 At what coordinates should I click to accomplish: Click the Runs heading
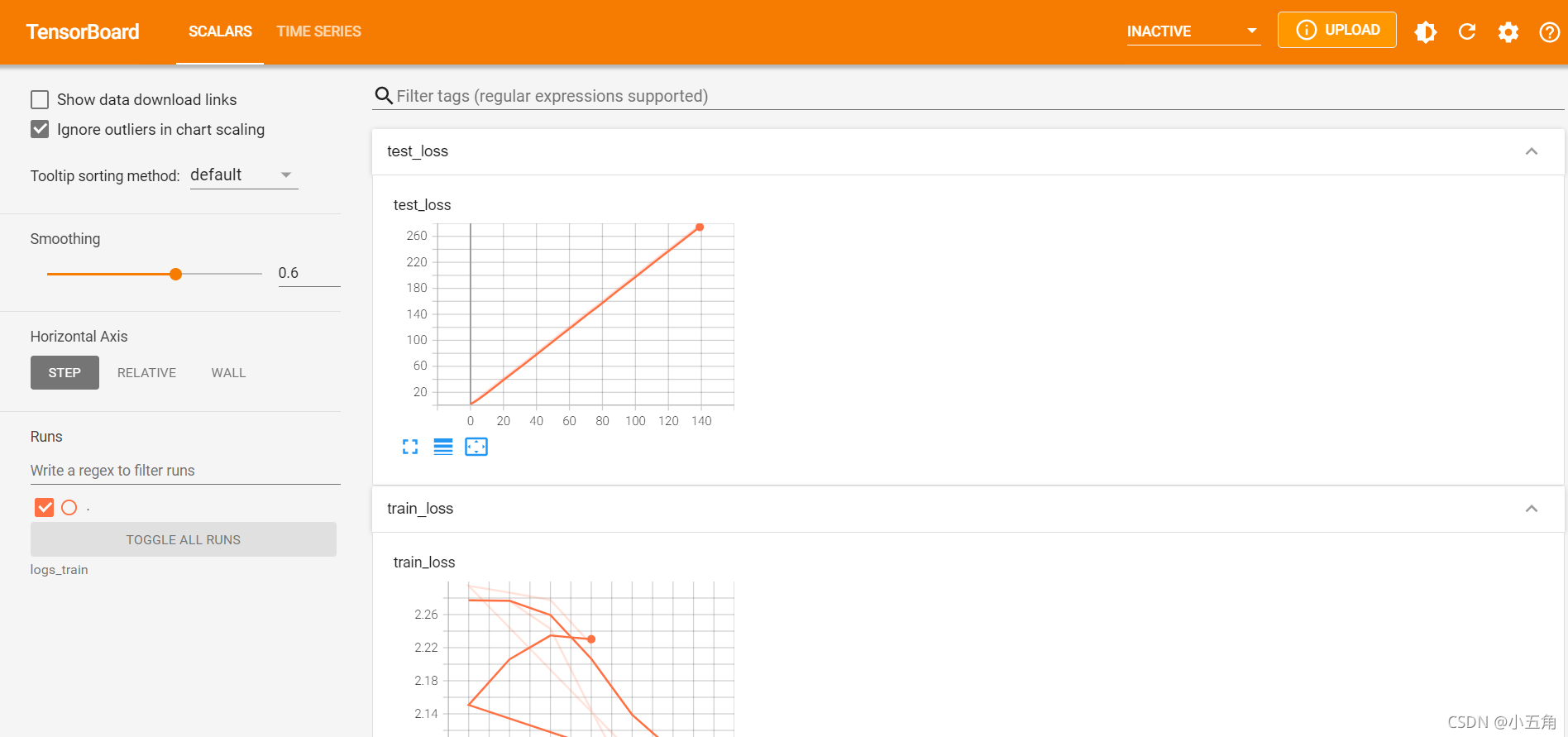[46, 437]
